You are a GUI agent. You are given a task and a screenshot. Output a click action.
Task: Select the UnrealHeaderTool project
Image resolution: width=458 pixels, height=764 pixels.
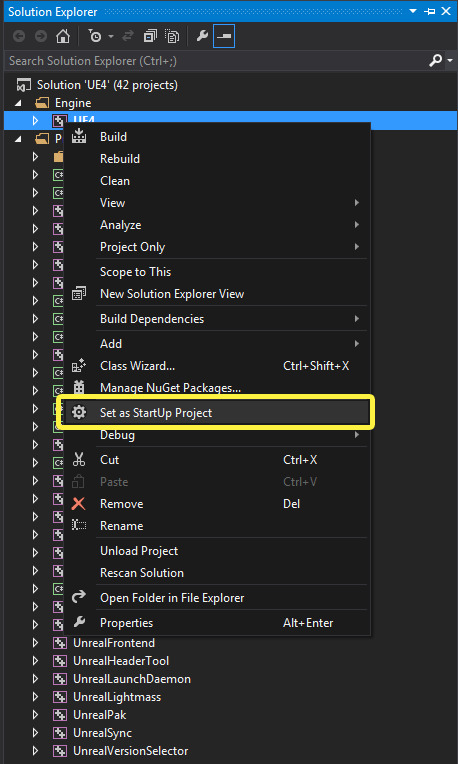[121, 661]
